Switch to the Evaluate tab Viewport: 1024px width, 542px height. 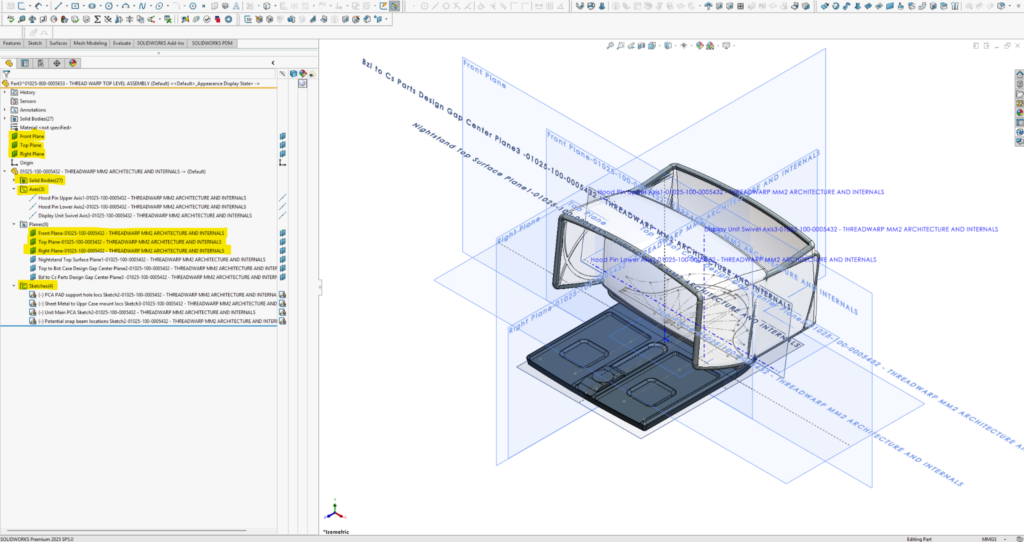[122, 43]
